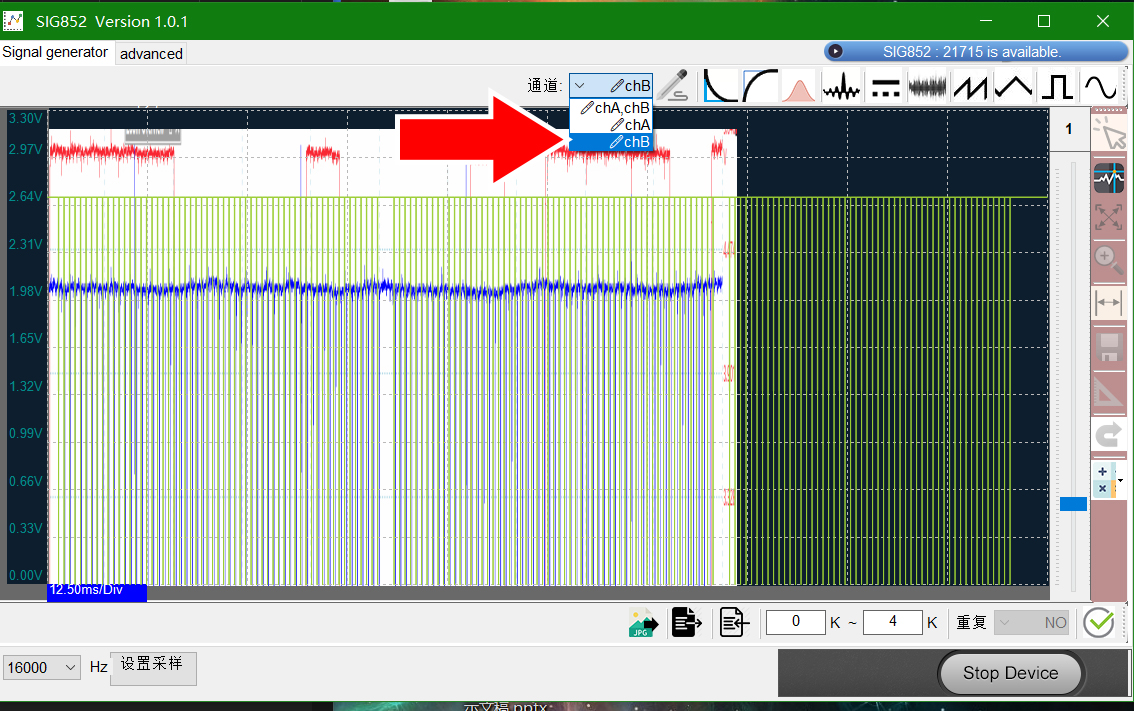
Task: Switch to the advanced tab
Action: click(x=151, y=54)
